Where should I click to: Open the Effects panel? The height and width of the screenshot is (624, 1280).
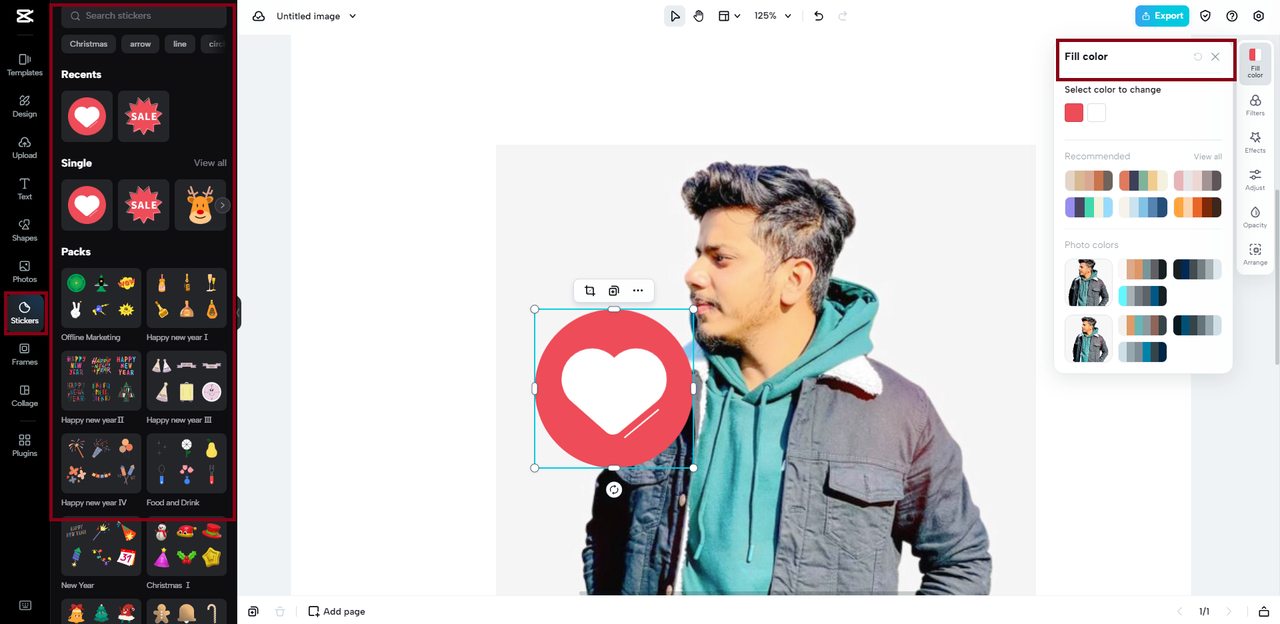(x=1255, y=142)
